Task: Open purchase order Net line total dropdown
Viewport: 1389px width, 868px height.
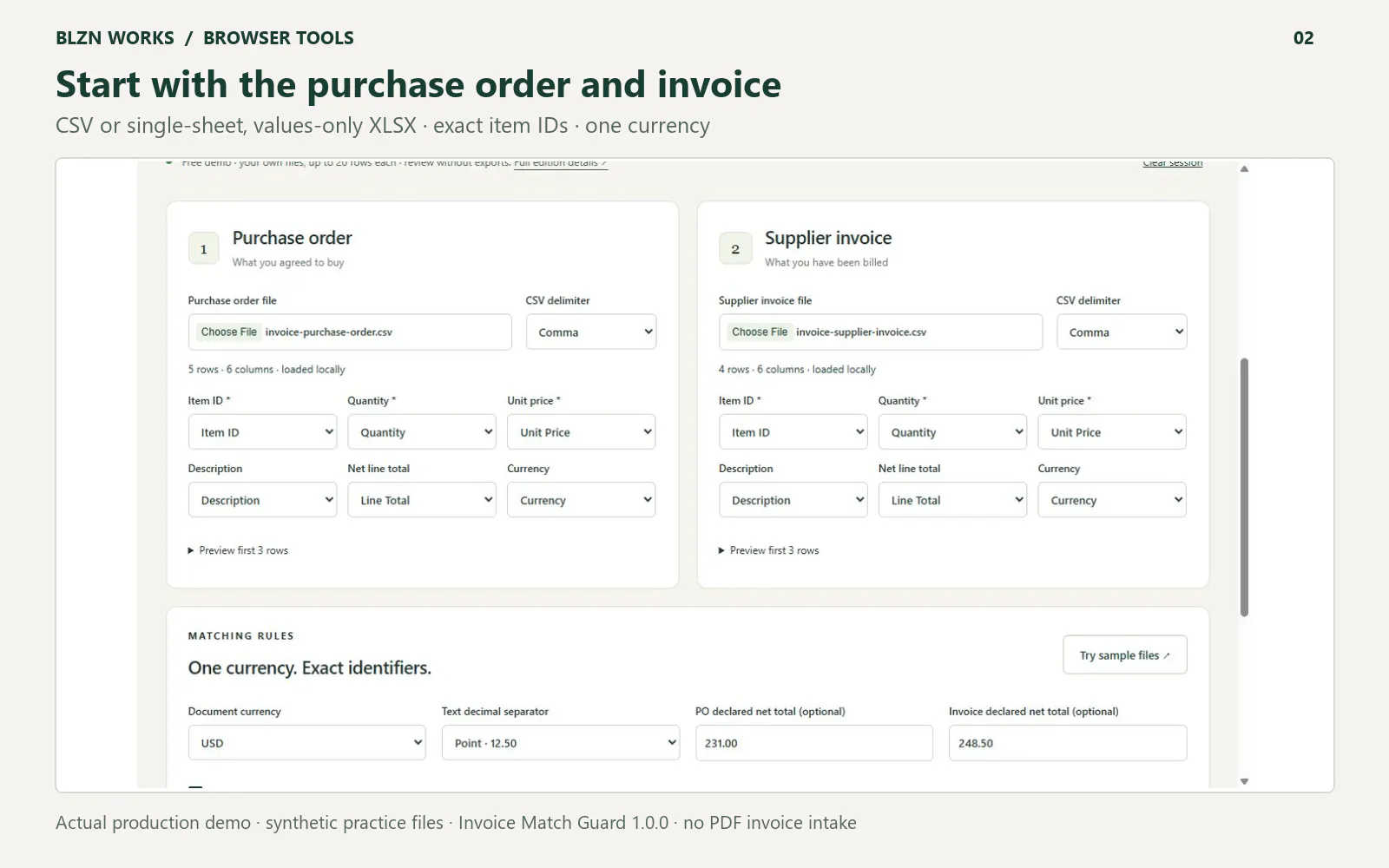Action: (422, 500)
